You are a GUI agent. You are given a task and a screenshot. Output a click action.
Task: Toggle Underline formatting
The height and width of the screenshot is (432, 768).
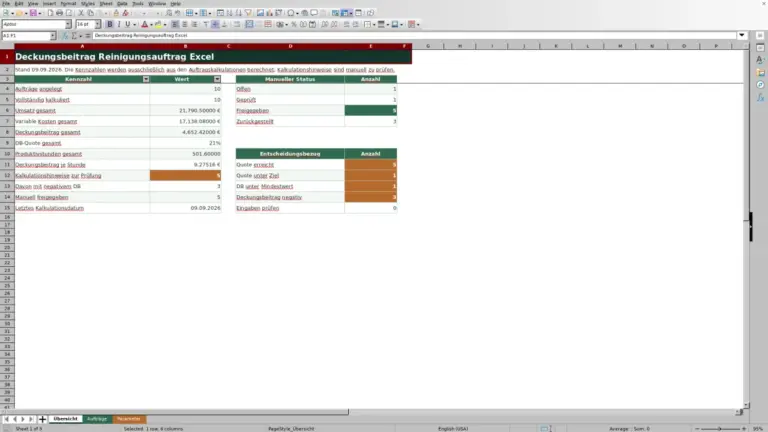point(128,24)
